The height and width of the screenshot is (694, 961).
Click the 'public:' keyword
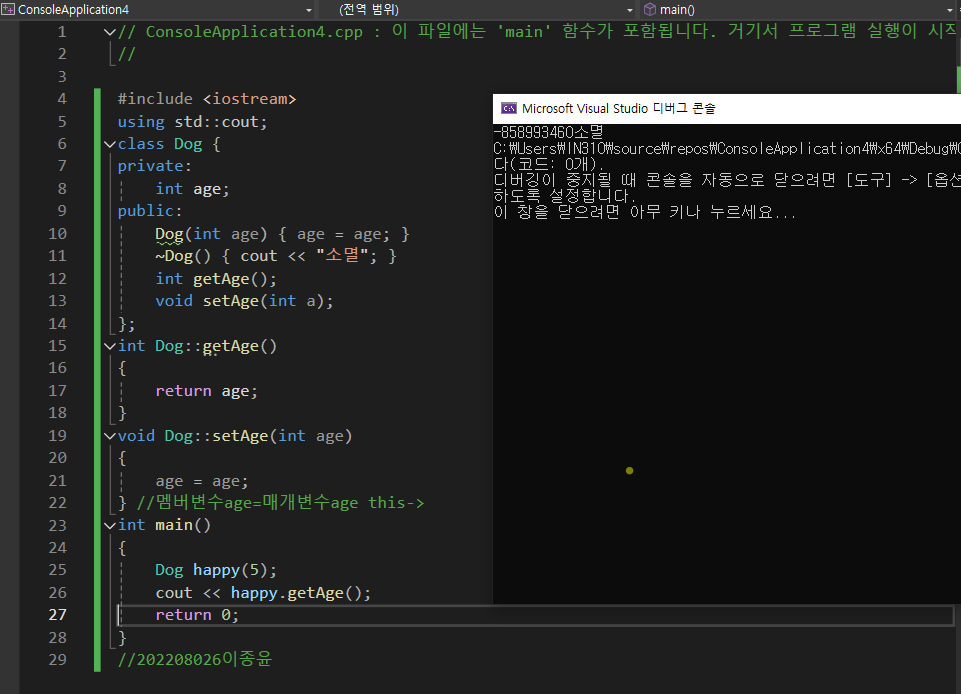(x=150, y=211)
